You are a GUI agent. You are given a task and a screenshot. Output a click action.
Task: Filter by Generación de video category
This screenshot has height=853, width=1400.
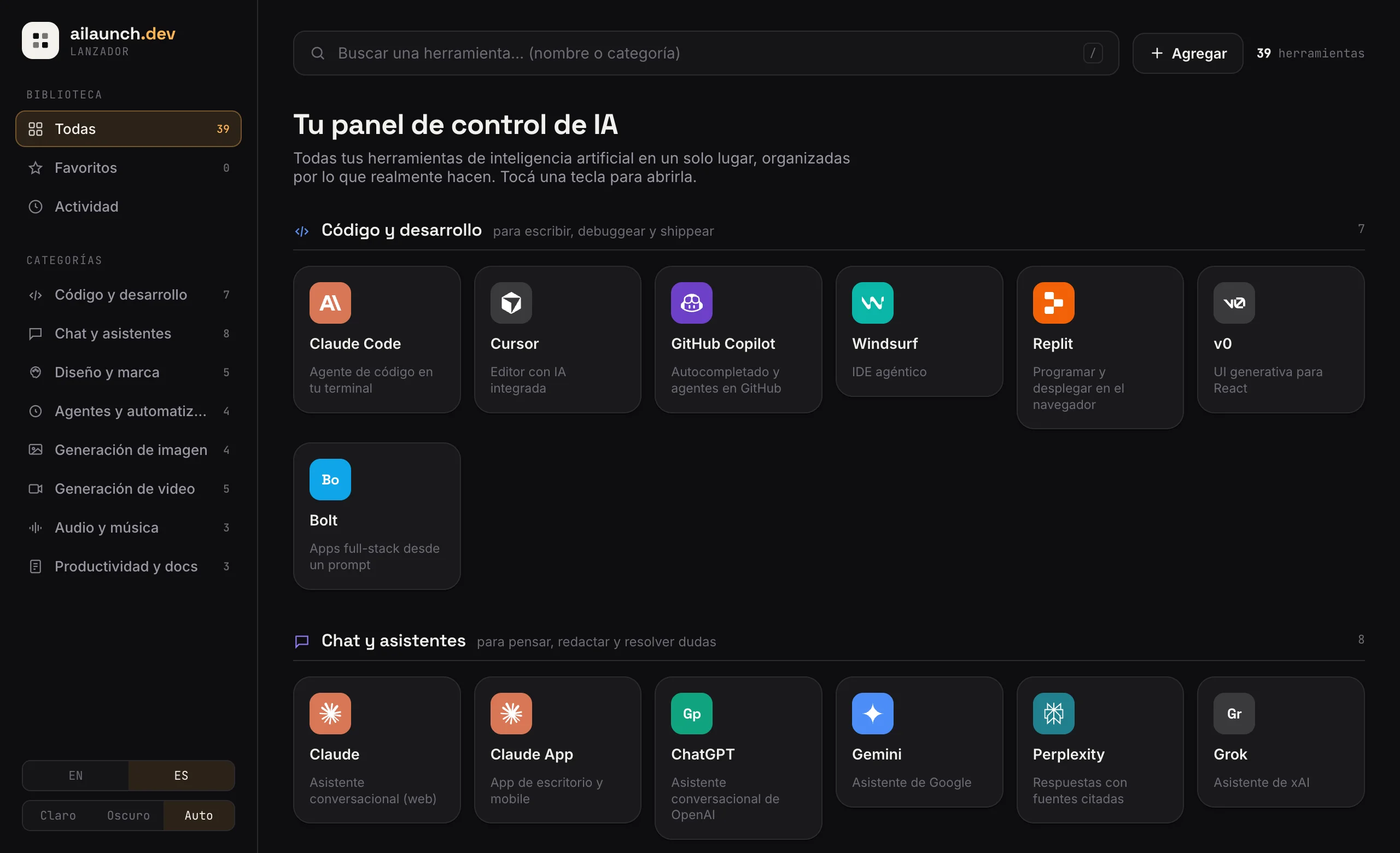pyautogui.click(x=129, y=488)
